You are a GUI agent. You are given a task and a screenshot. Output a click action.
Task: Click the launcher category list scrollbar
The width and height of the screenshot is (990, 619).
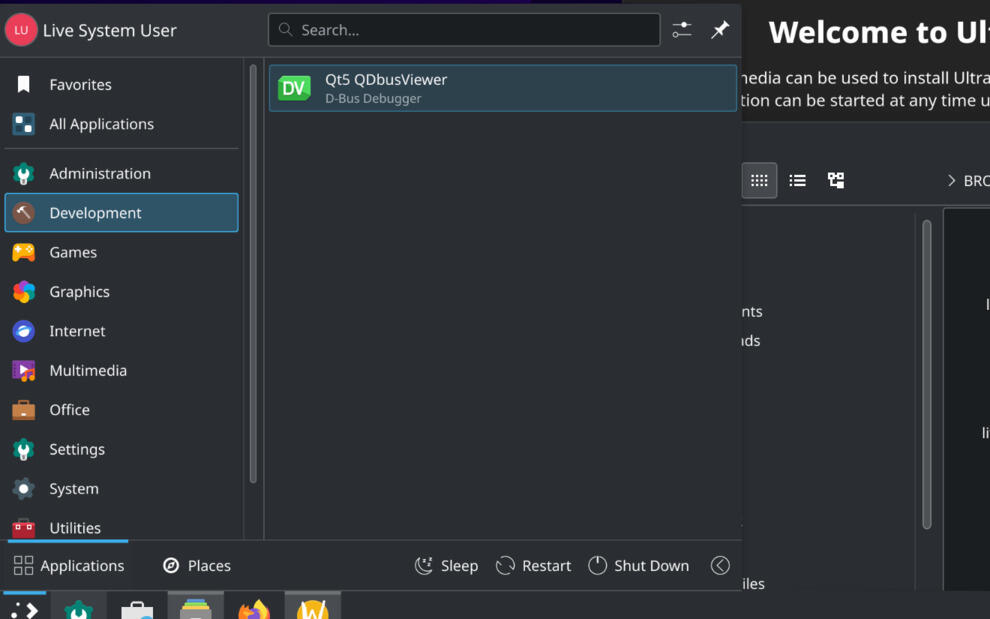click(253, 273)
